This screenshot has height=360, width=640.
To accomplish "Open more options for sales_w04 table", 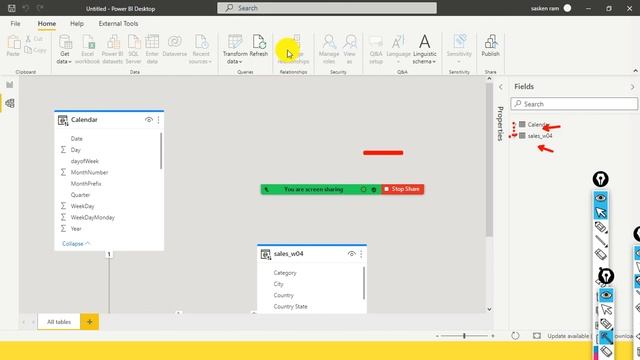I will [x=361, y=254].
